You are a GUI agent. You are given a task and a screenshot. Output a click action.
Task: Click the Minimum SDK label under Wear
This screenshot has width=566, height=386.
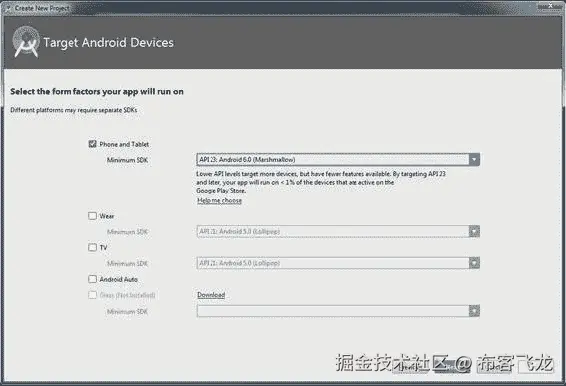pyautogui.click(x=127, y=232)
